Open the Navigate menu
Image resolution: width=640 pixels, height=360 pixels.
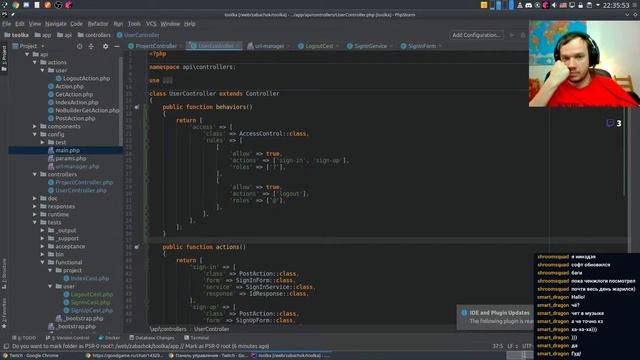click(56, 24)
